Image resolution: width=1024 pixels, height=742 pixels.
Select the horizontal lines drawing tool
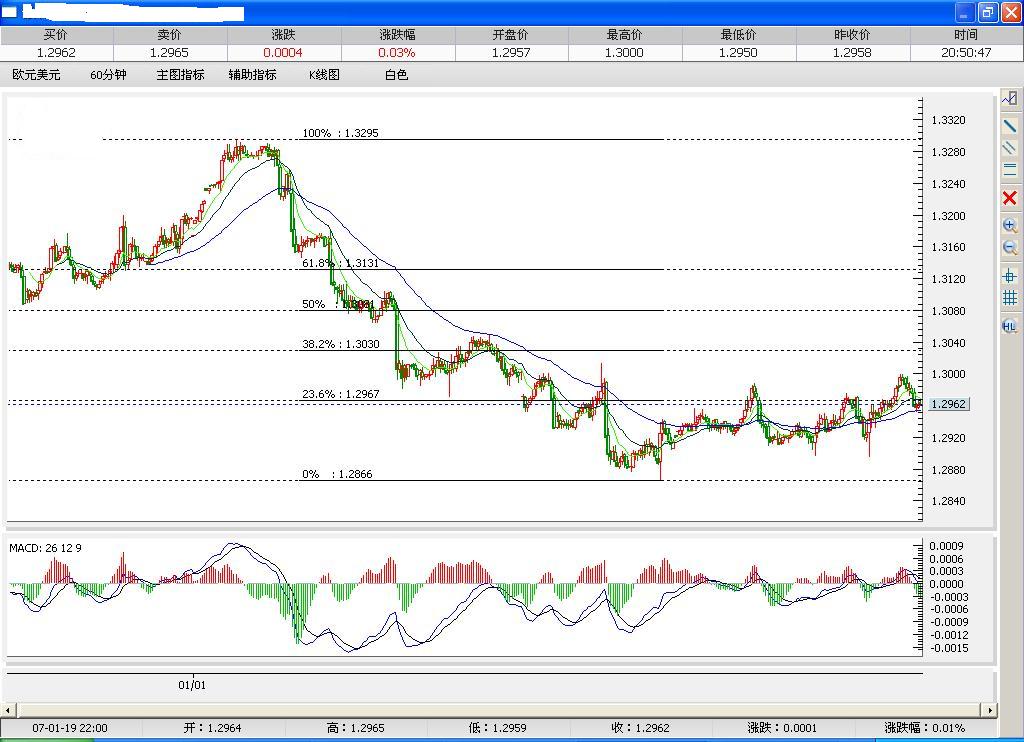coord(1009,169)
